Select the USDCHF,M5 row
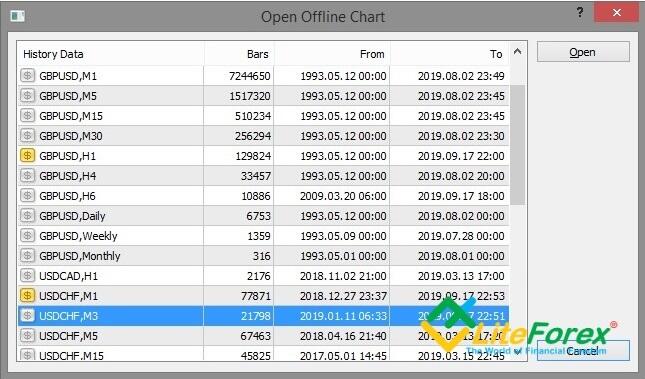This screenshot has height=379, width=645. tap(263, 336)
